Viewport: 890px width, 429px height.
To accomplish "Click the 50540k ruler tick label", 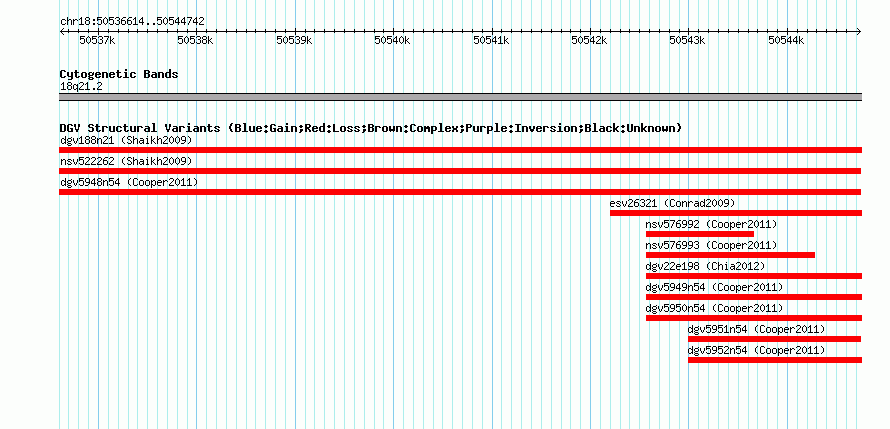I will click(x=392, y=40).
